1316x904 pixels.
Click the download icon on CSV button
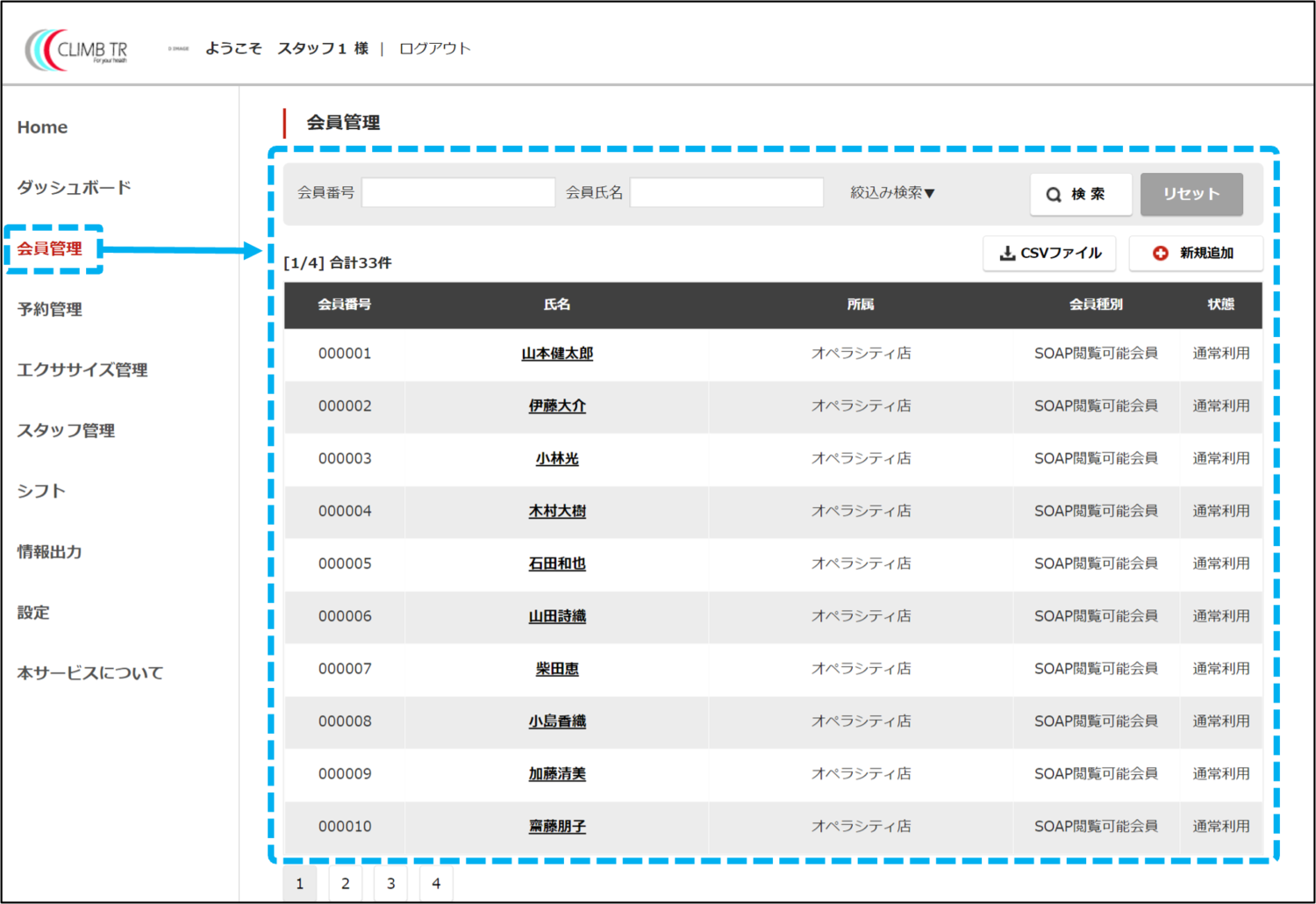tap(1007, 254)
